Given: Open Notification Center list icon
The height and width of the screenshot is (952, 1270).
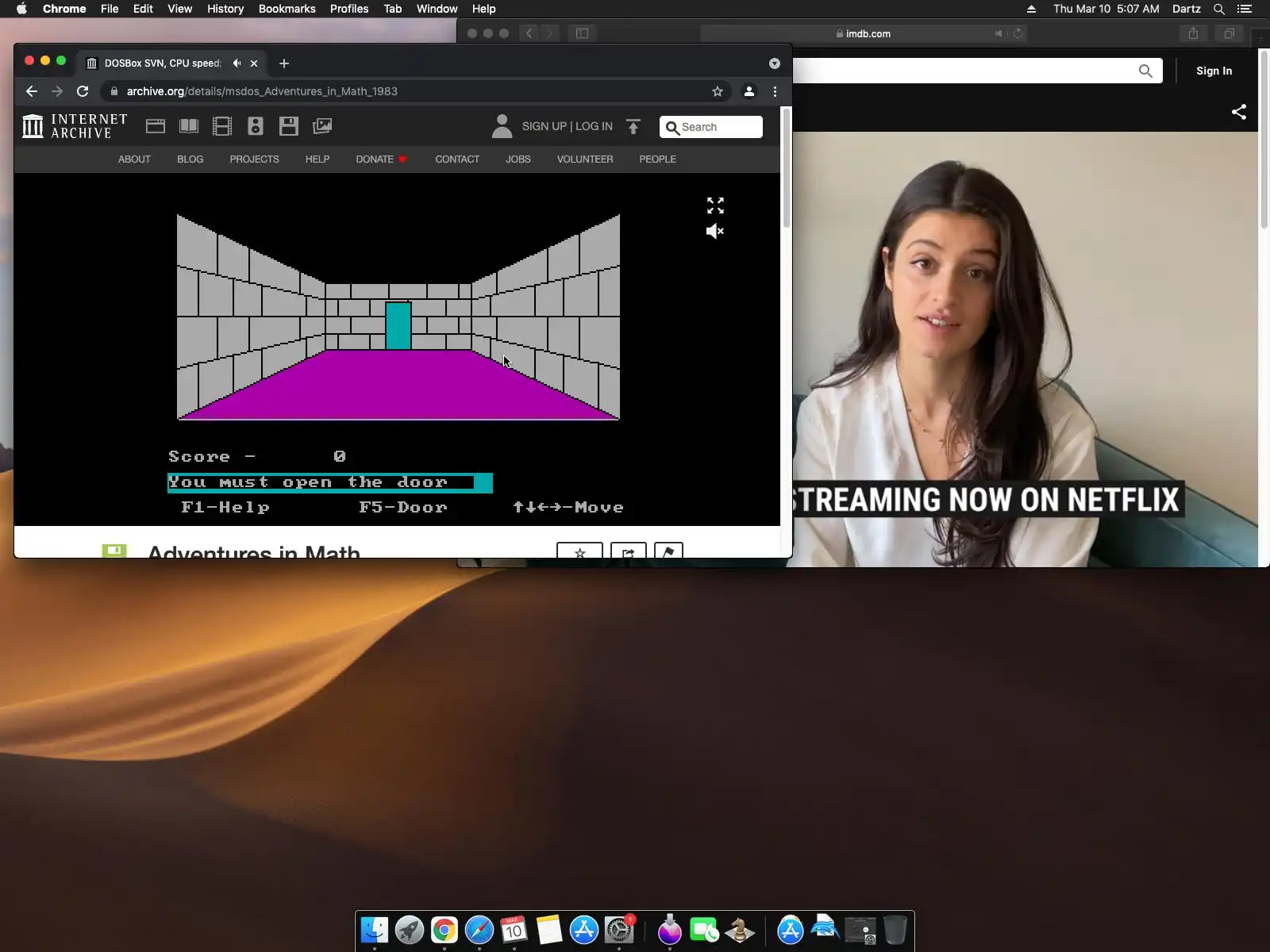Looking at the screenshot, I should [x=1245, y=9].
